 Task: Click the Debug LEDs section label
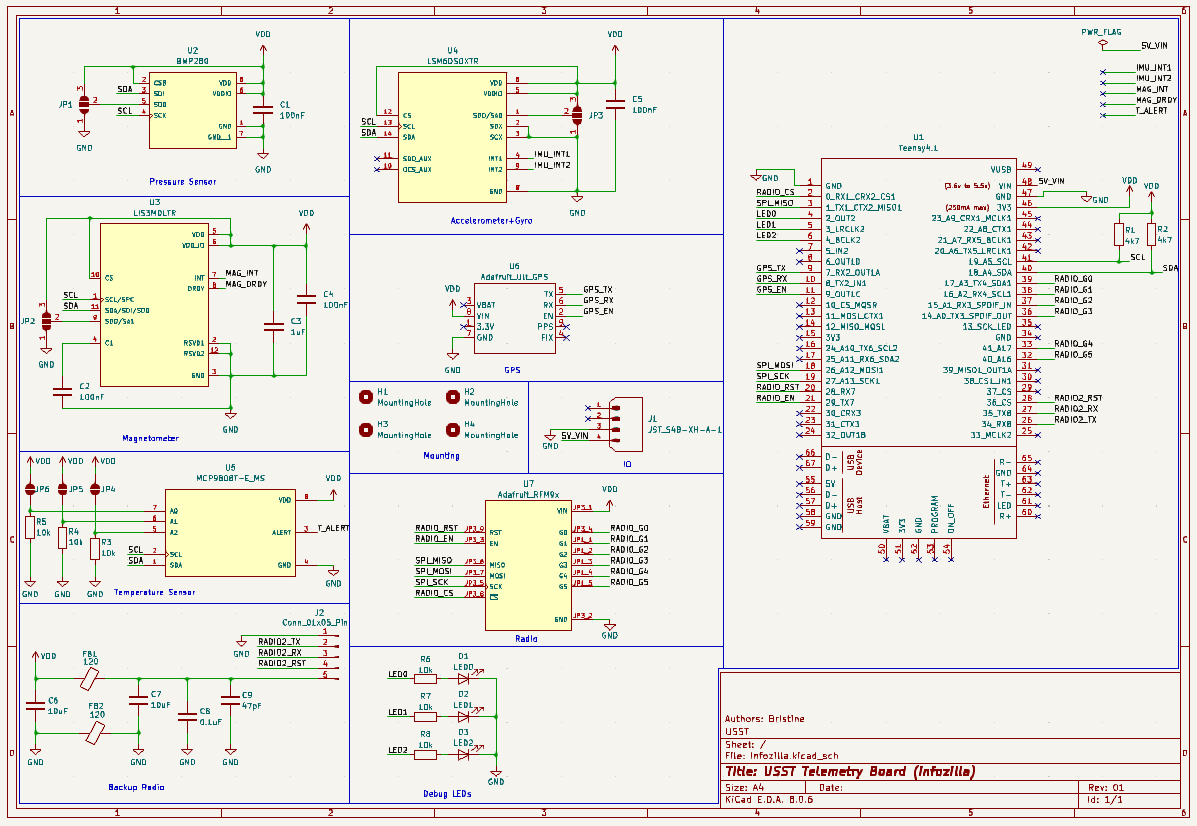tap(447, 794)
